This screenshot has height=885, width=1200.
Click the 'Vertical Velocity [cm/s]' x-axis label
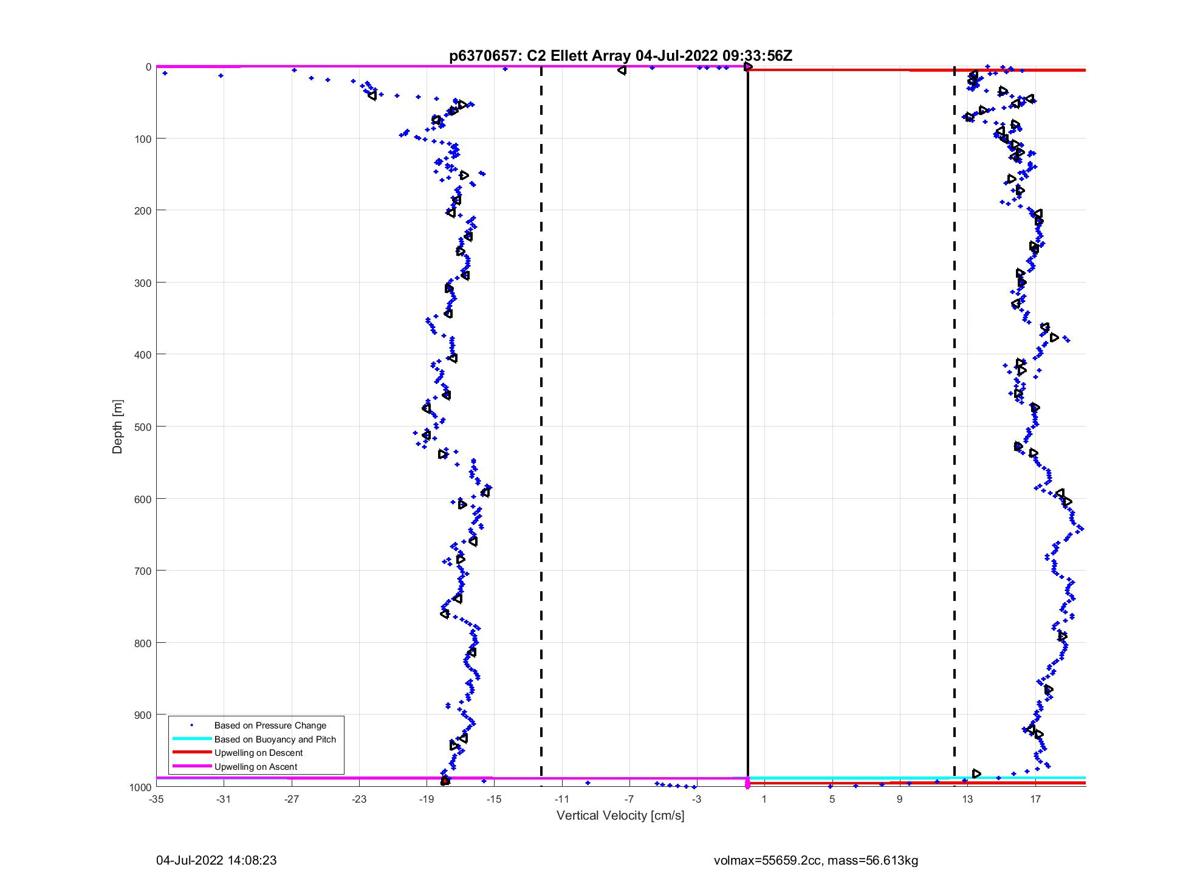coord(620,816)
